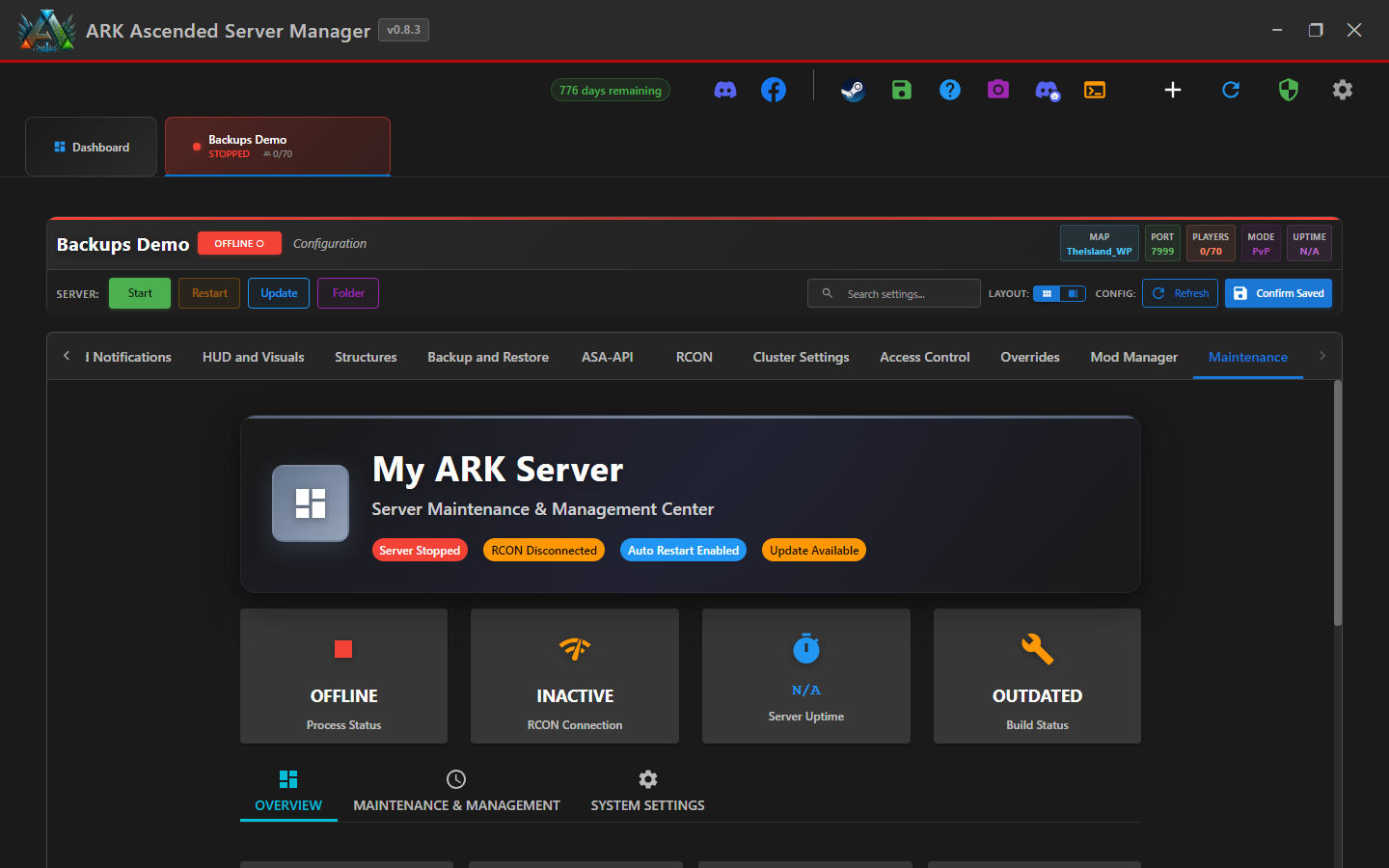Click the Build Status wrench icon

1038,649
